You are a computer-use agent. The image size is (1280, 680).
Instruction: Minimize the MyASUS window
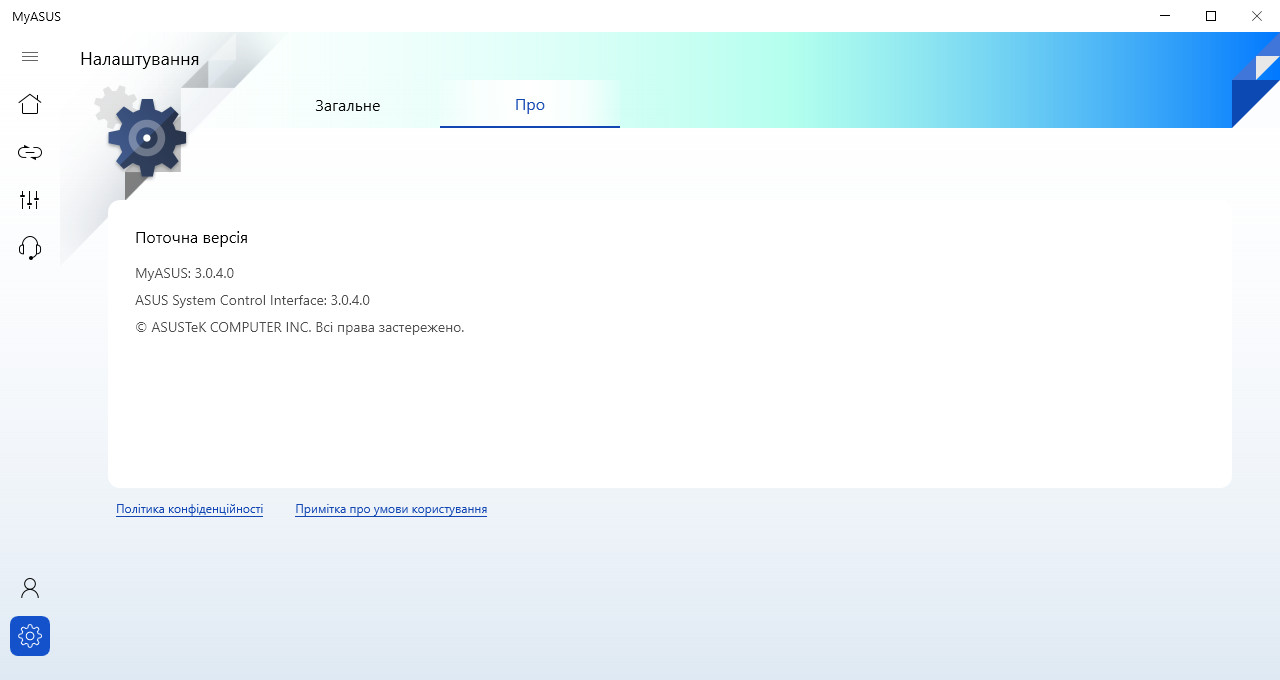click(1165, 16)
